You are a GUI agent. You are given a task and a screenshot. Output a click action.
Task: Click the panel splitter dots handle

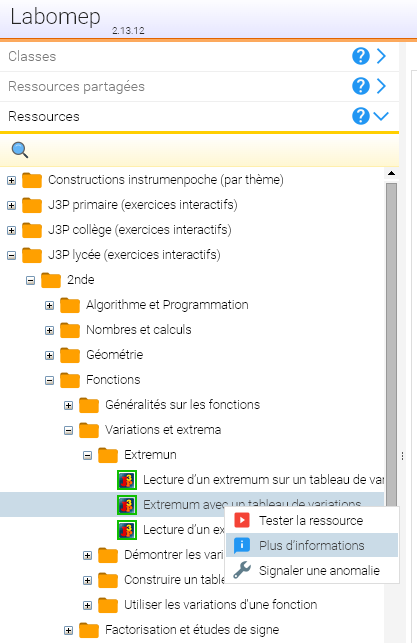click(403, 456)
